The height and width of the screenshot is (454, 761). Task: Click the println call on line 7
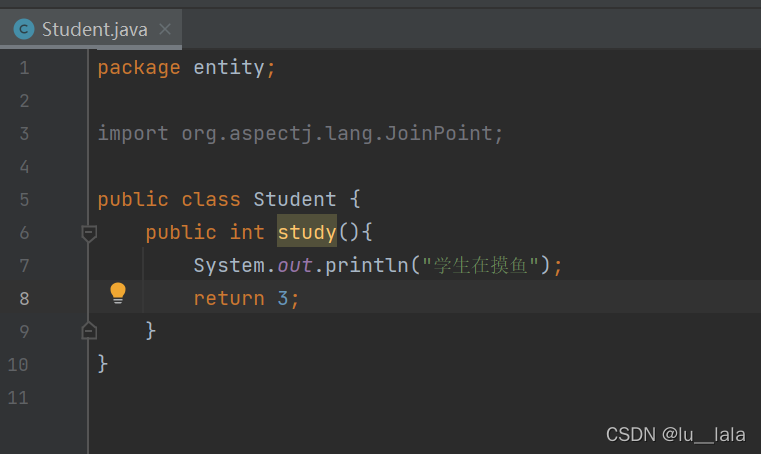click(366, 266)
